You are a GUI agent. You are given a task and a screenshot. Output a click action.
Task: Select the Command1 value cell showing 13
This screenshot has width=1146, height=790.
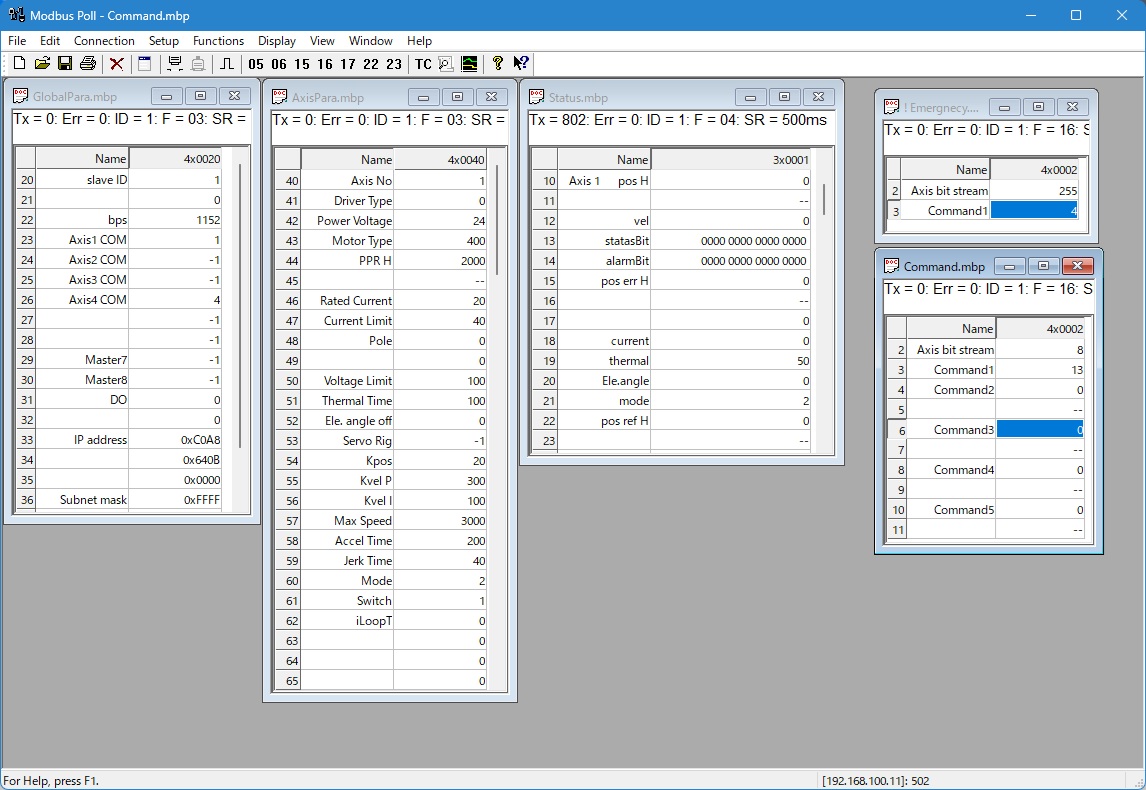pyautogui.click(x=1040, y=370)
